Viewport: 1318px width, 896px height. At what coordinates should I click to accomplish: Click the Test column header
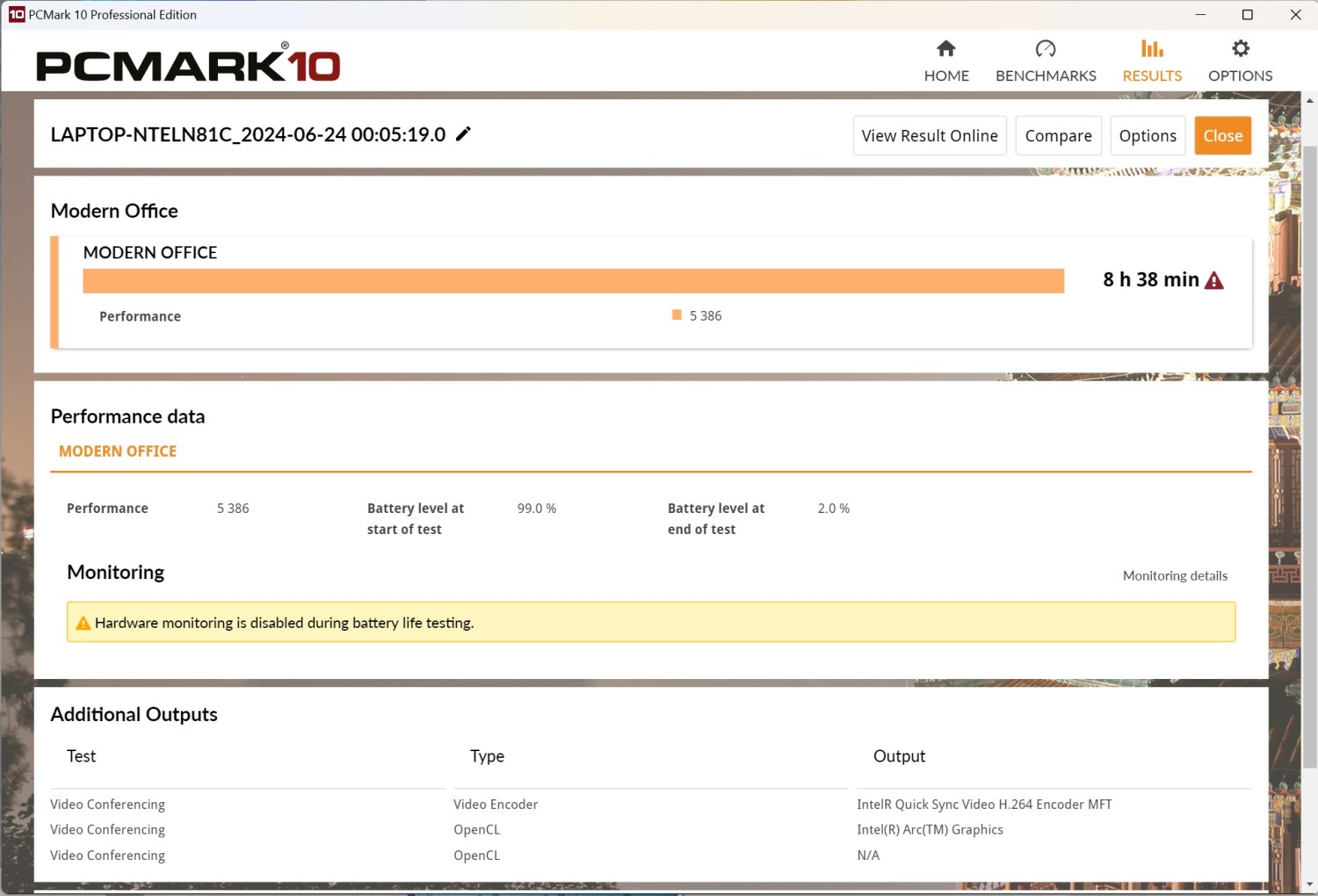[82, 756]
